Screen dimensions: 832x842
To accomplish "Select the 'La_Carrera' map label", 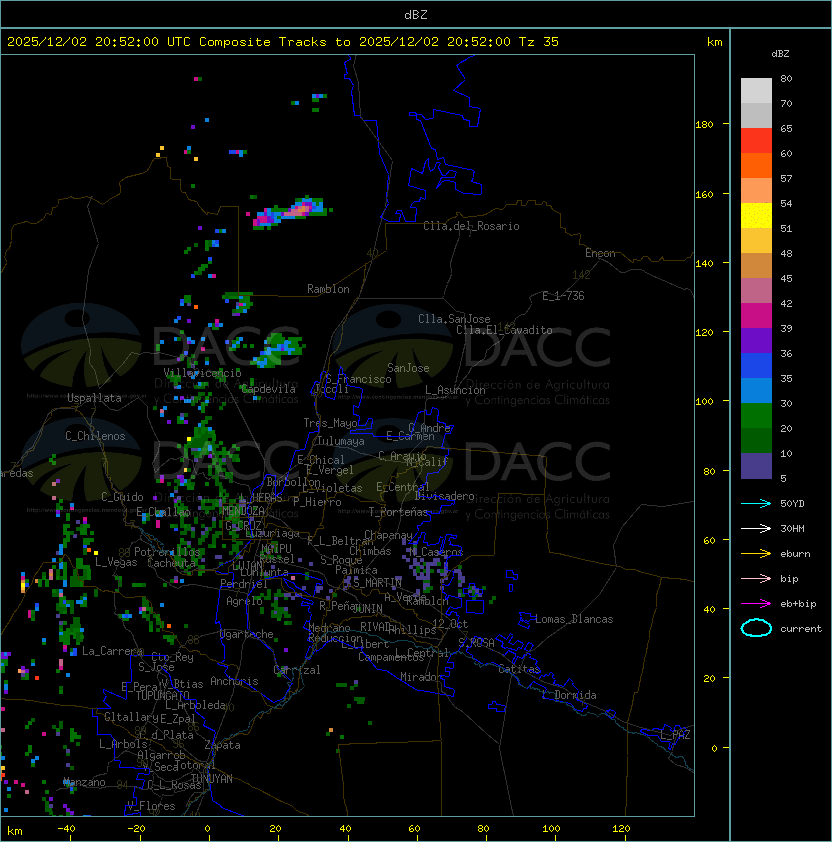I will pos(112,651).
